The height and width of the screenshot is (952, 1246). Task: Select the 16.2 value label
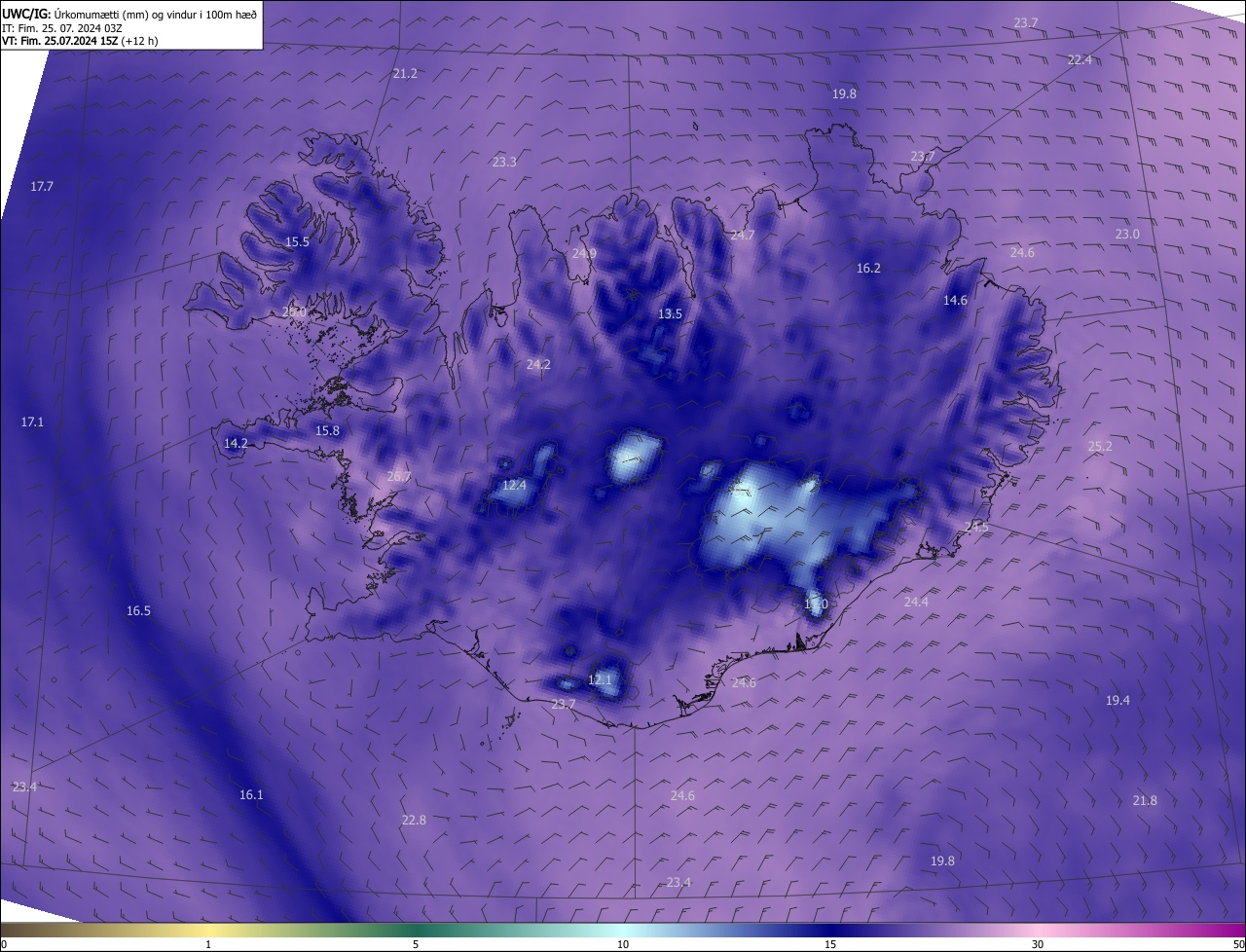point(868,268)
